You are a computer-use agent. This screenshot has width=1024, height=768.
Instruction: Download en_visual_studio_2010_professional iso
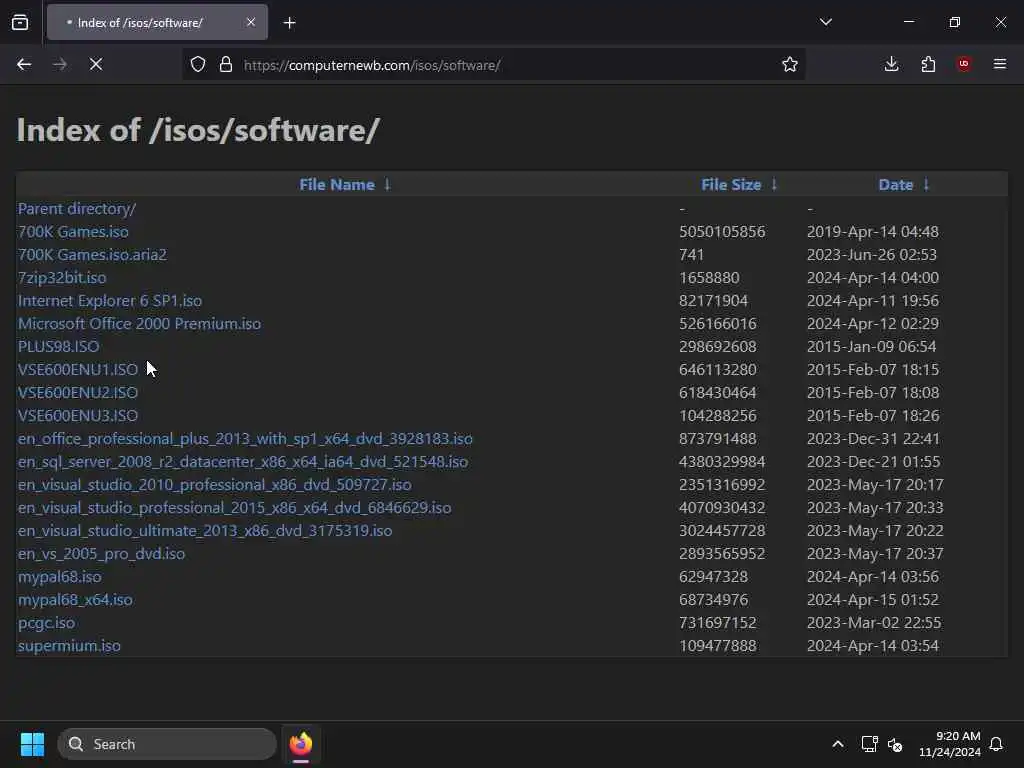click(214, 485)
